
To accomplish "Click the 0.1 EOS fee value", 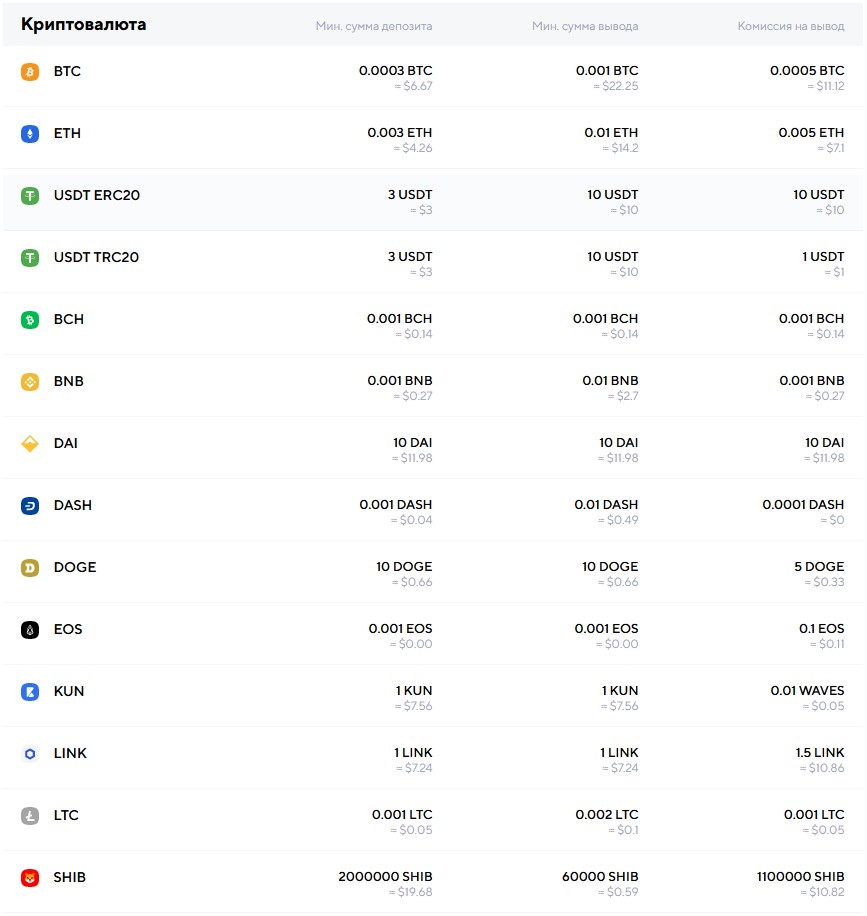I will (x=821, y=629).
